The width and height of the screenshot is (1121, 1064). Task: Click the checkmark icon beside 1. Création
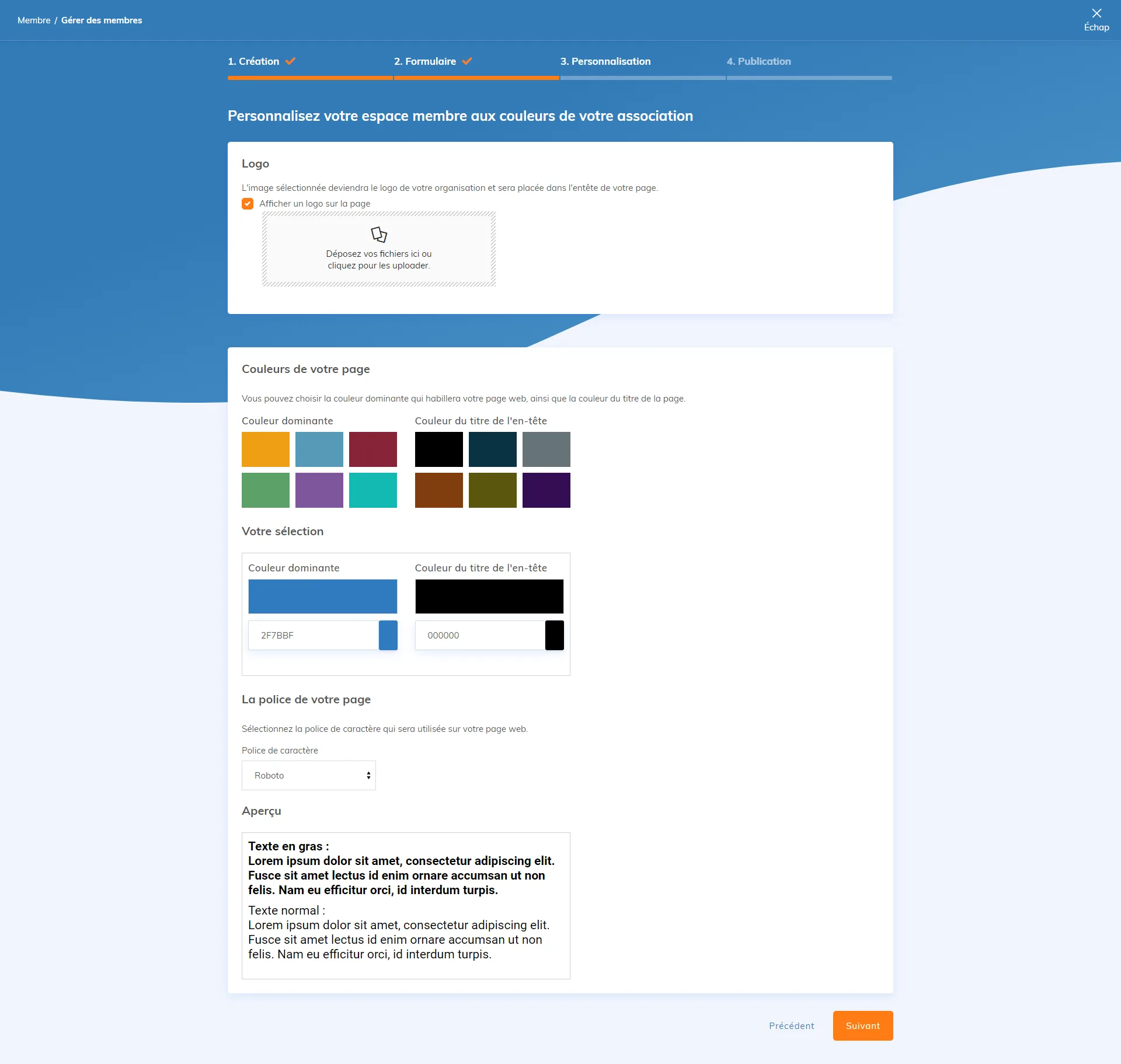pyautogui.click(x=290, y=61)
